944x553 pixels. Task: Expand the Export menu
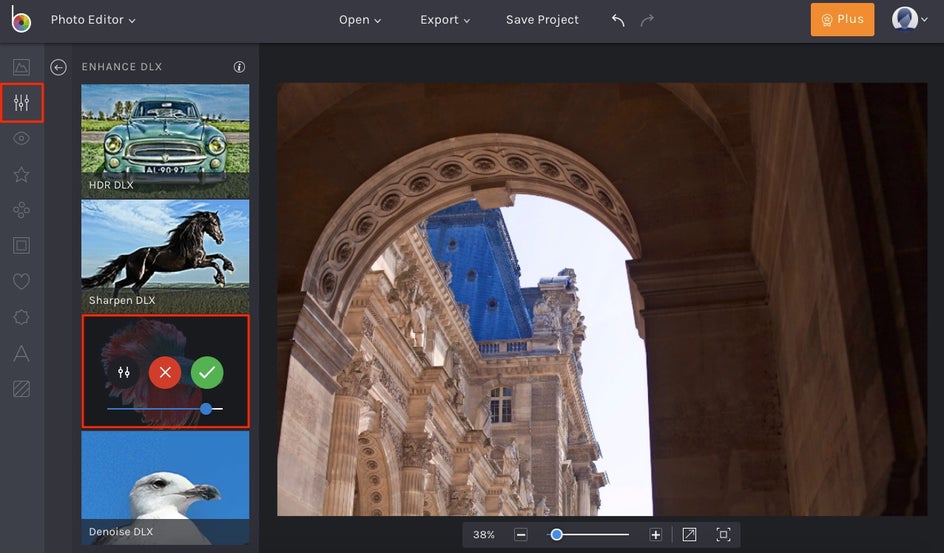tap(445, 20)
